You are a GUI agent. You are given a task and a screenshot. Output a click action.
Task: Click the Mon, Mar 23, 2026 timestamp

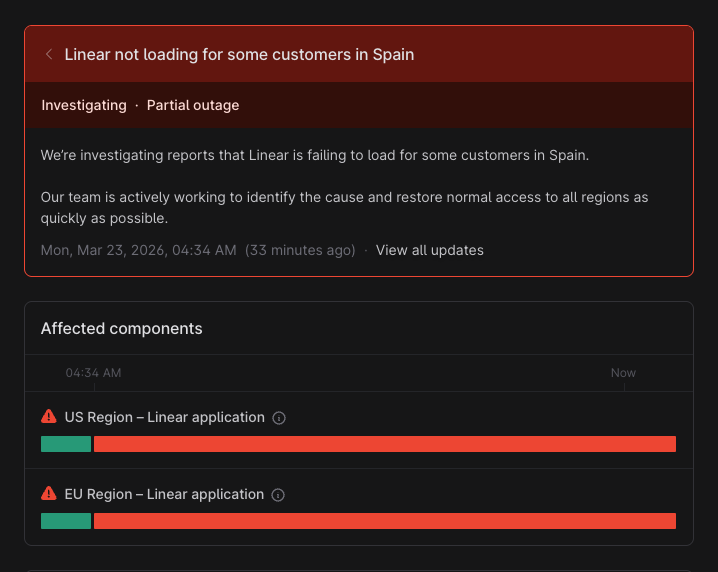click(138, 251)
